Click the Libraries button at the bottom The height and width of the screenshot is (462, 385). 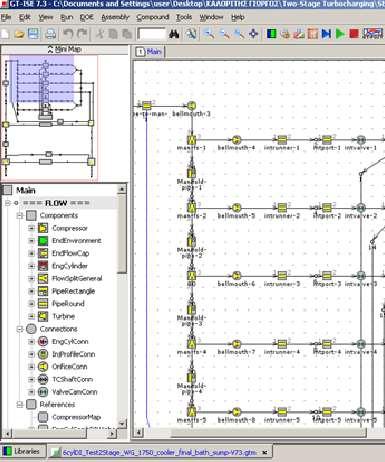pos(22,452)
